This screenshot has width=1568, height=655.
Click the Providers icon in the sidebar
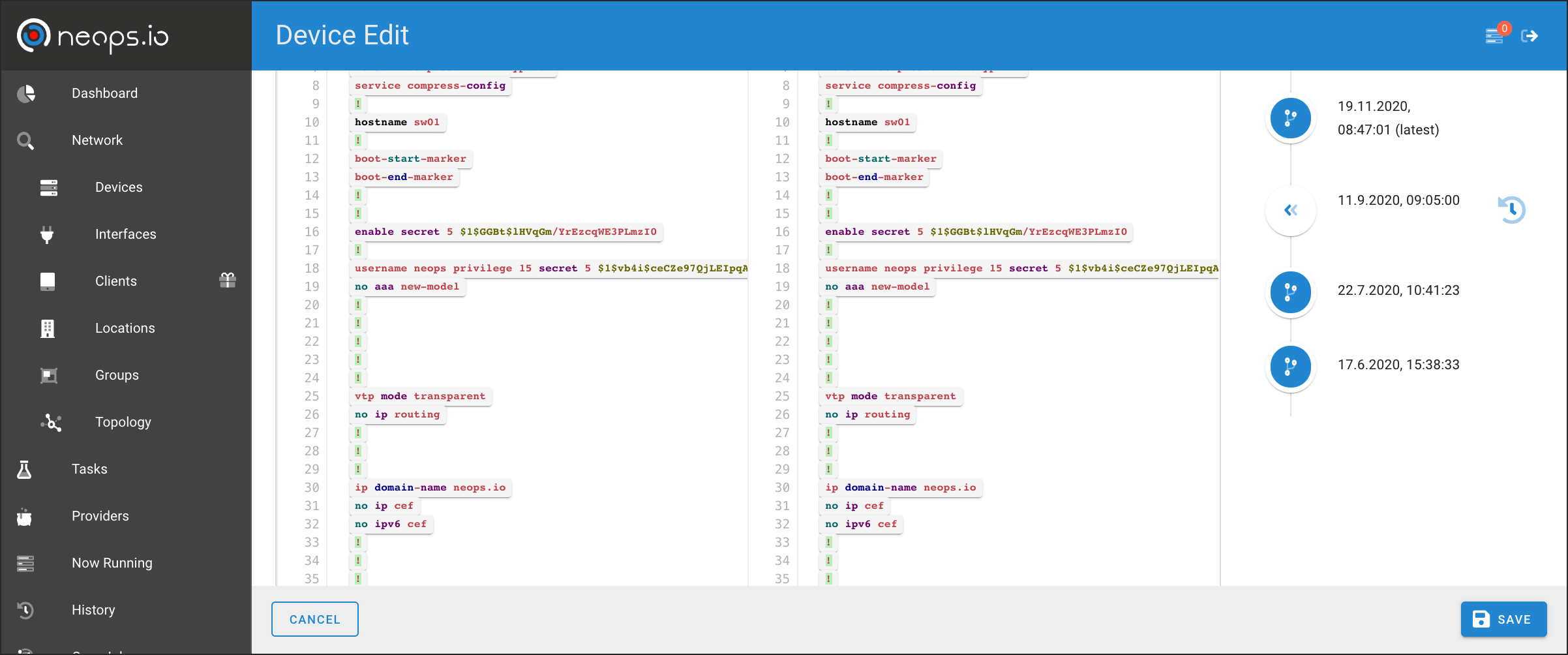click(x=24, y=516)
